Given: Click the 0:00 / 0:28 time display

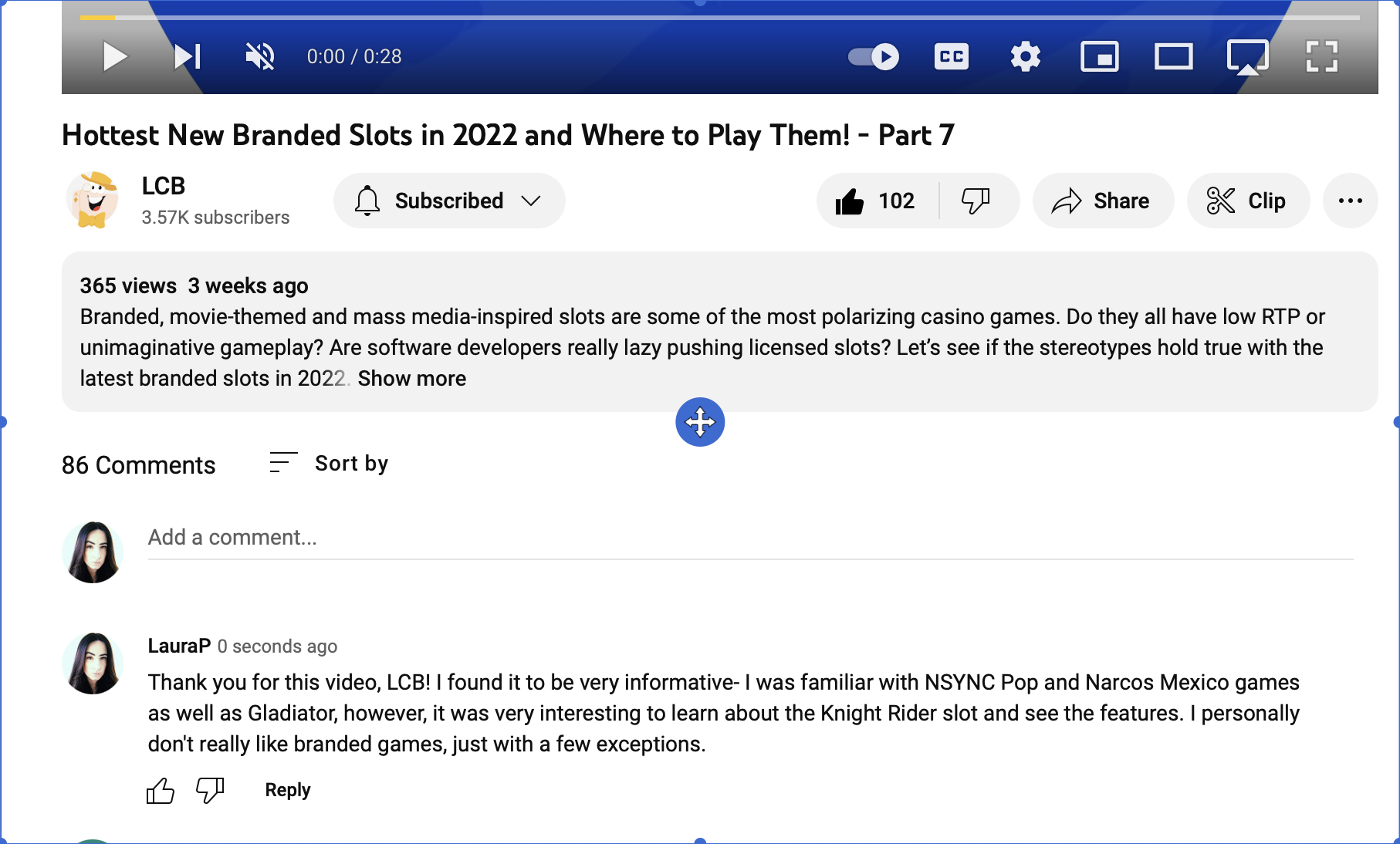Looking at the screenshot, I should pyautogui.click(x=354, y=56).
